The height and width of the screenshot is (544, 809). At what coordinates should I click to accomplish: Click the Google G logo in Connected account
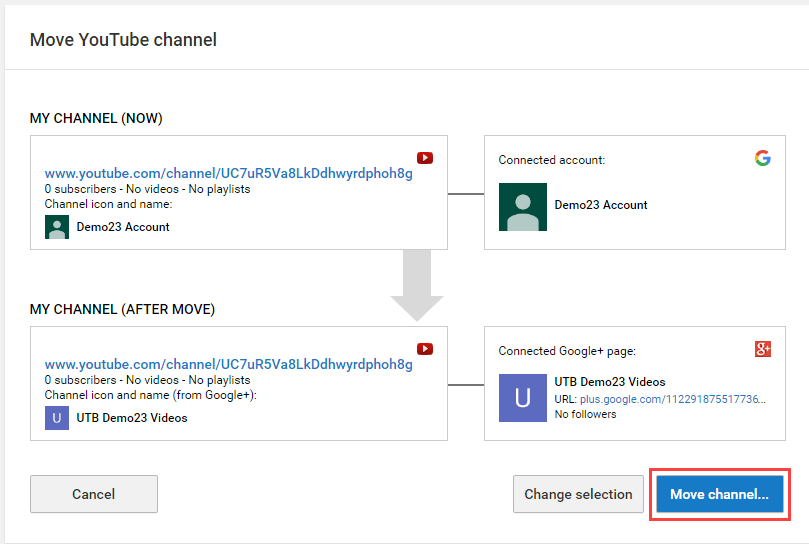(763, 158)
